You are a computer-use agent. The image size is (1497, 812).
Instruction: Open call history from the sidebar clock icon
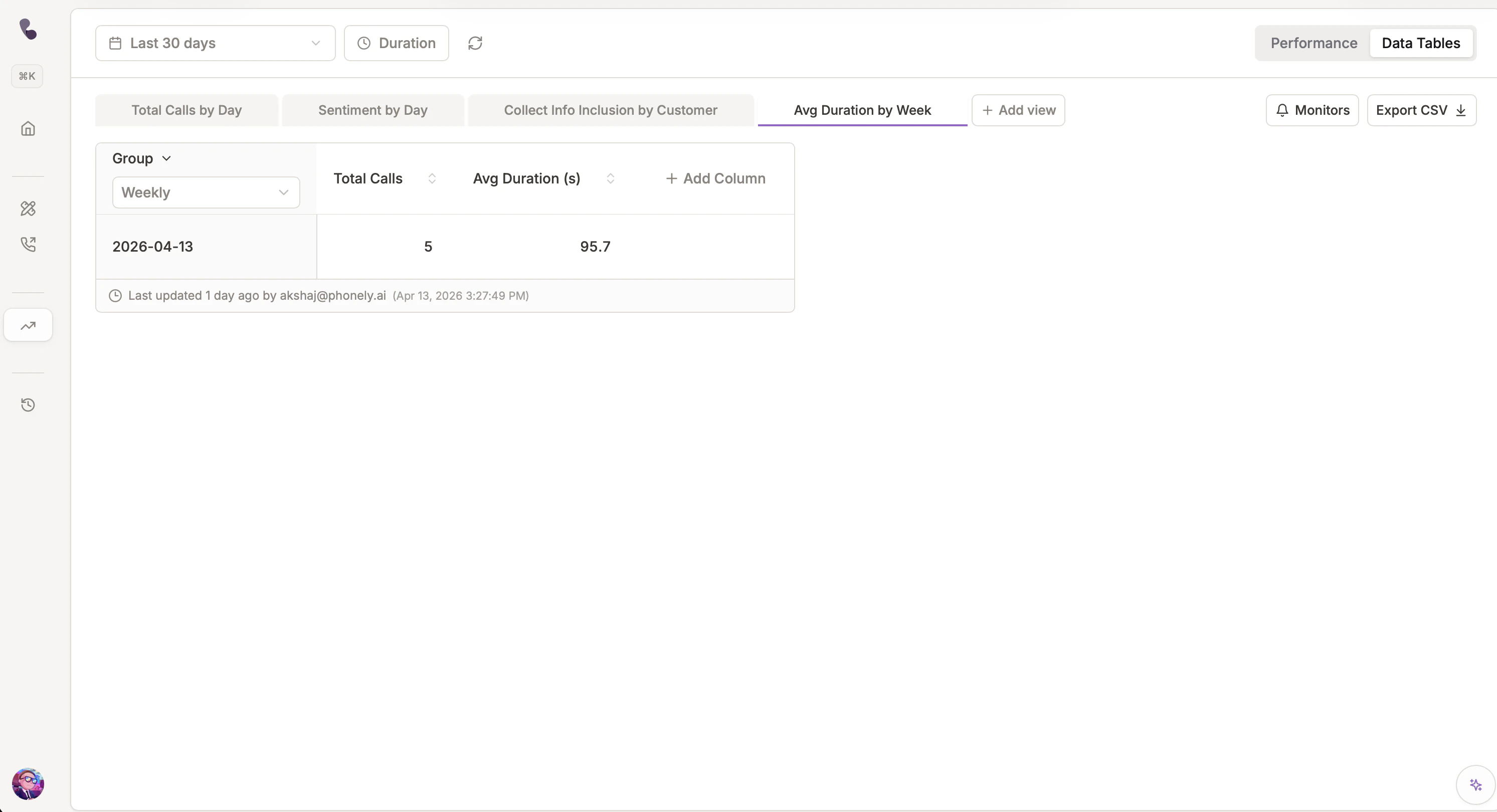pos(27,404)
